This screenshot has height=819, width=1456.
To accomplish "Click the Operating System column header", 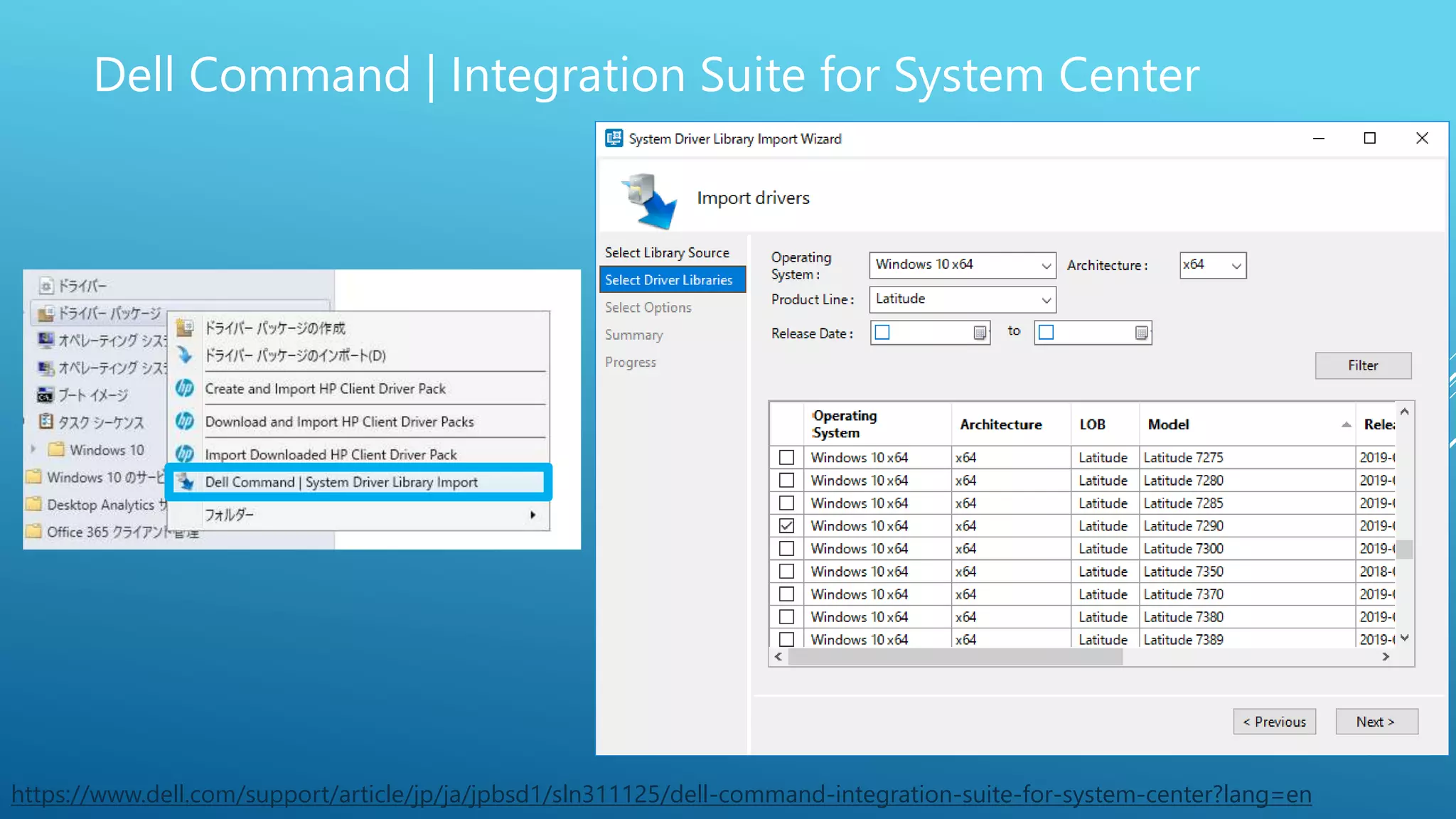I will (x=878, y=424).
